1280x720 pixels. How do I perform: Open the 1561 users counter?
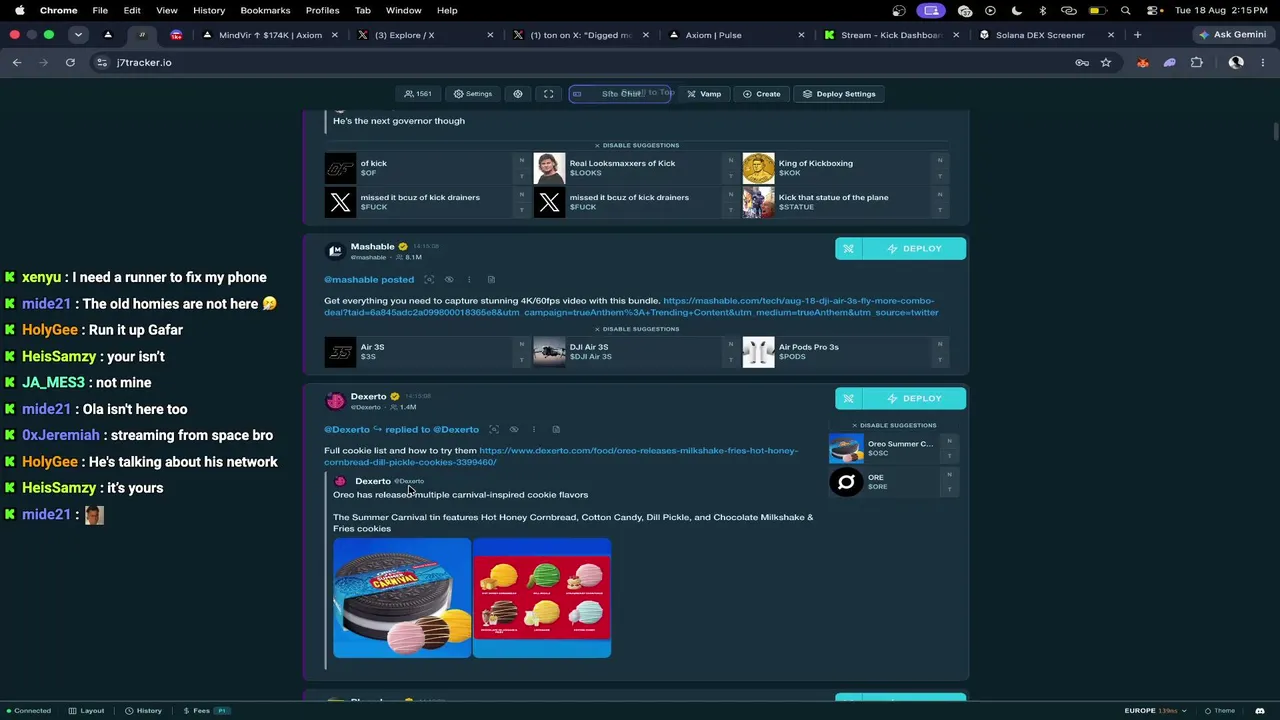418,94
